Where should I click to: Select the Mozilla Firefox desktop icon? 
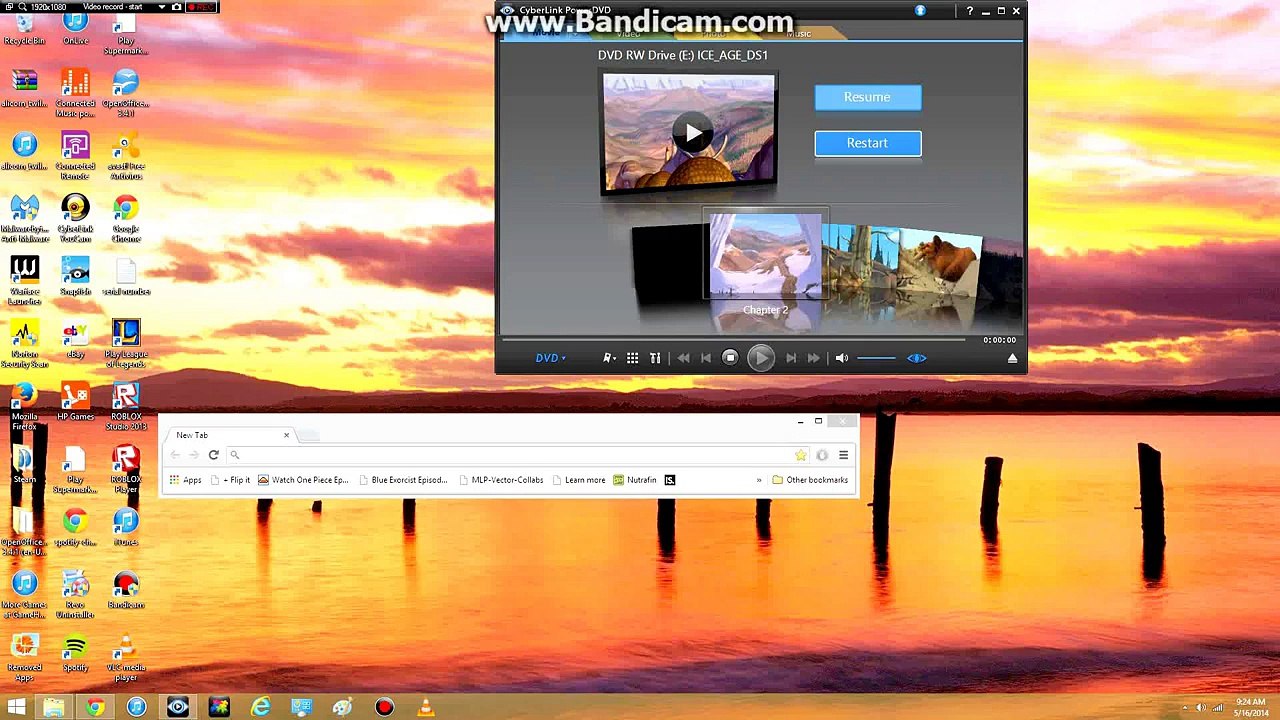point(24,408)
